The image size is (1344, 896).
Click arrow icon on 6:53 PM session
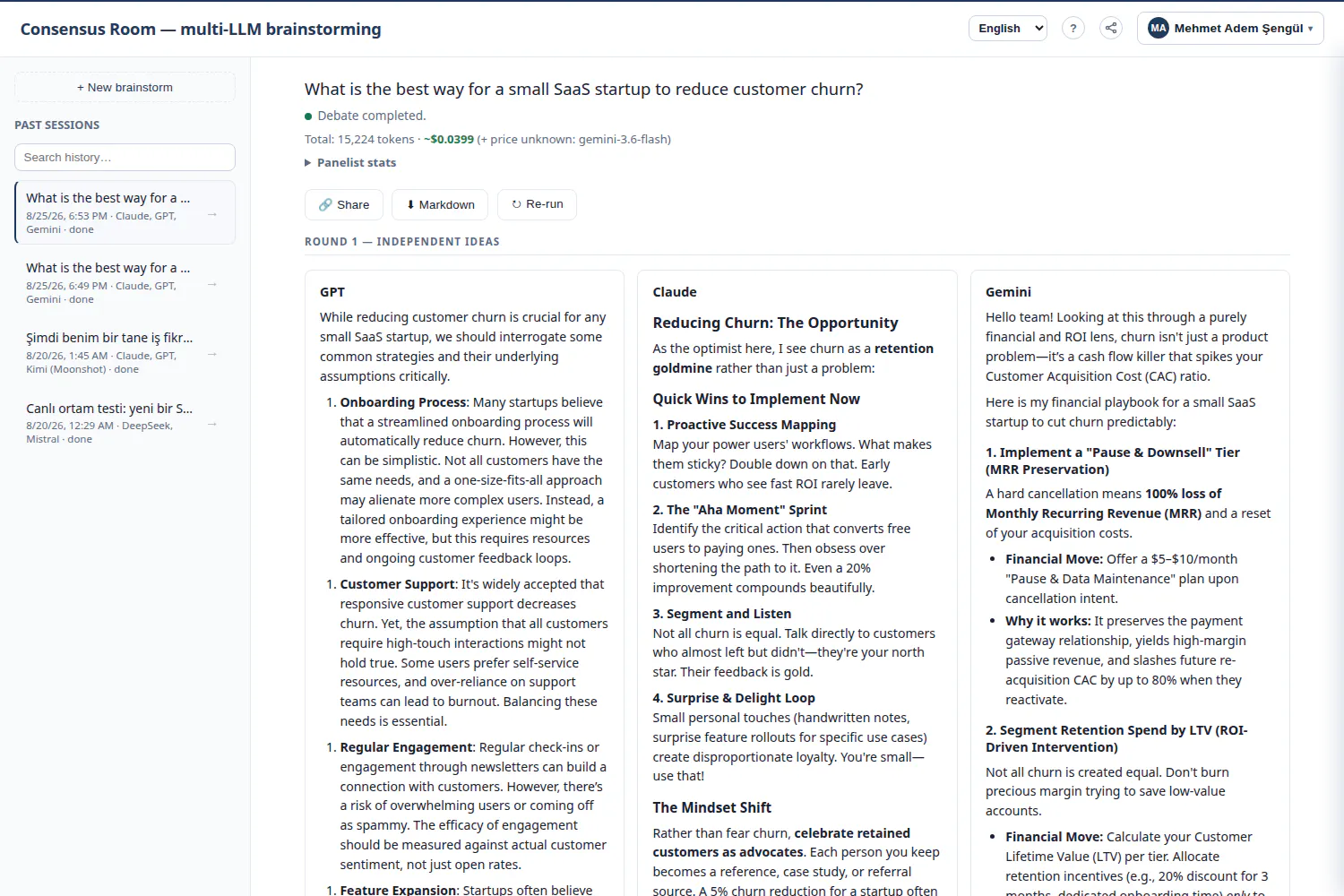[212, 214]
